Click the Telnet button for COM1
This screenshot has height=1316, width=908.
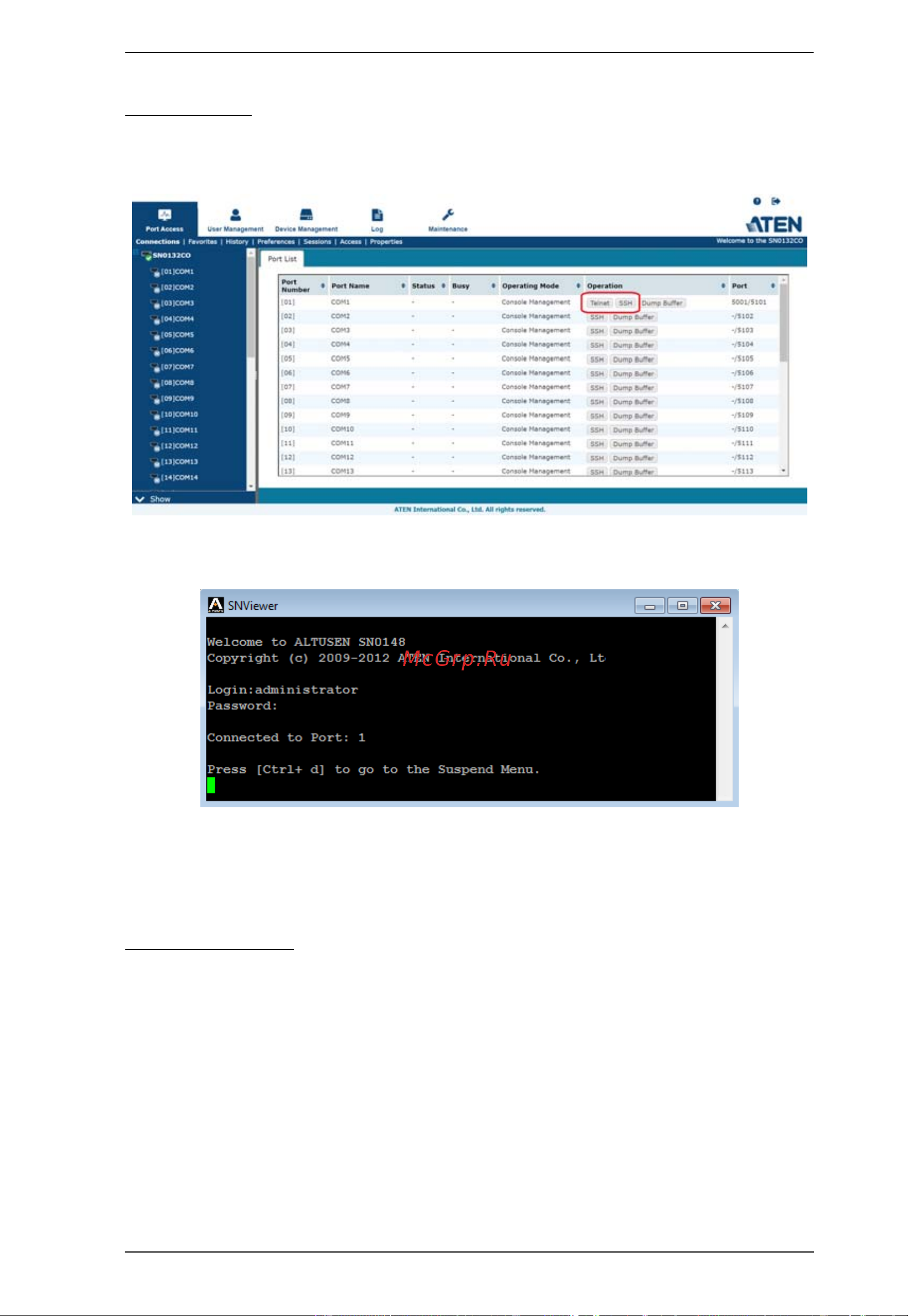coord(599,303)
